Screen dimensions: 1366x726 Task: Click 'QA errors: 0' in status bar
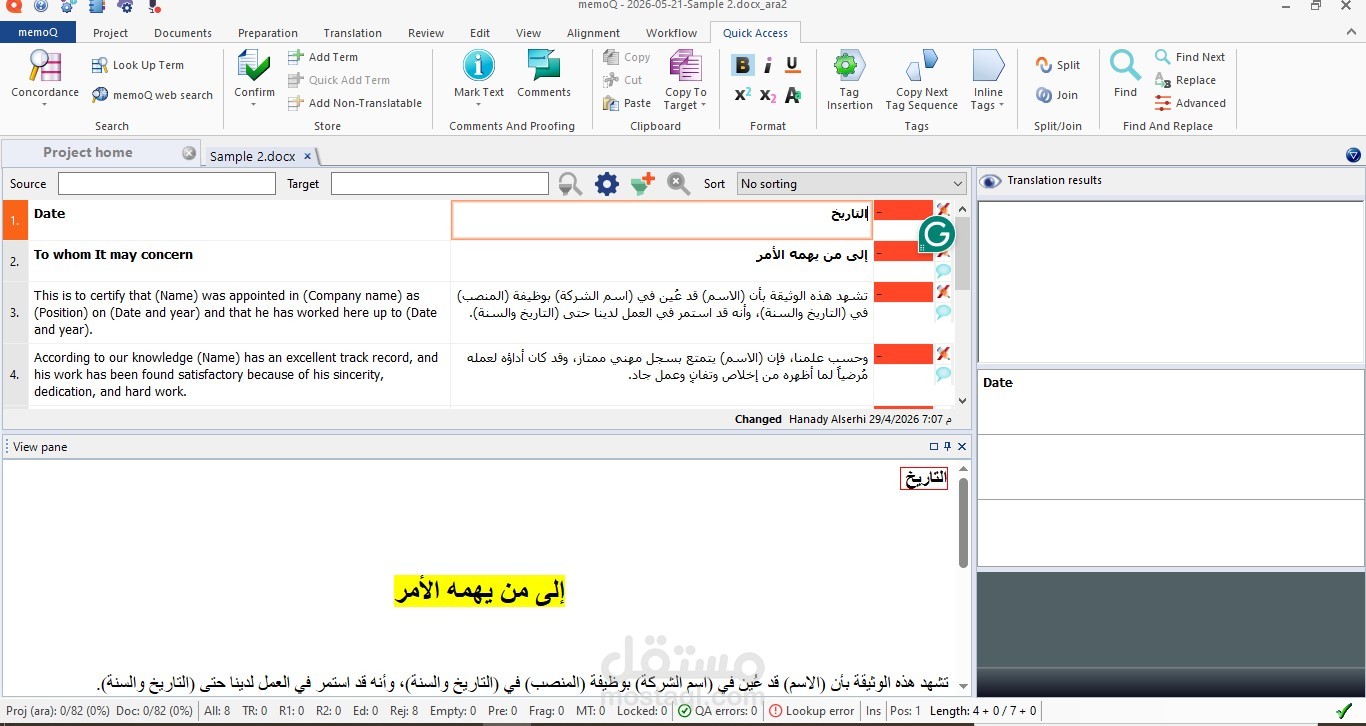pyautogui.click(x=718, y=711)
